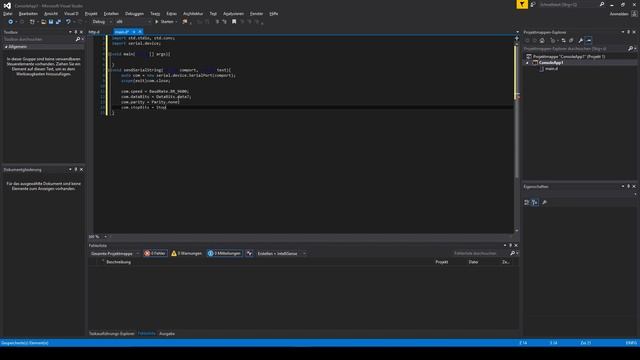This screenshot has height=360, width=640.
Task: Click the yellow notification flag icon
Action: [522, 4]
